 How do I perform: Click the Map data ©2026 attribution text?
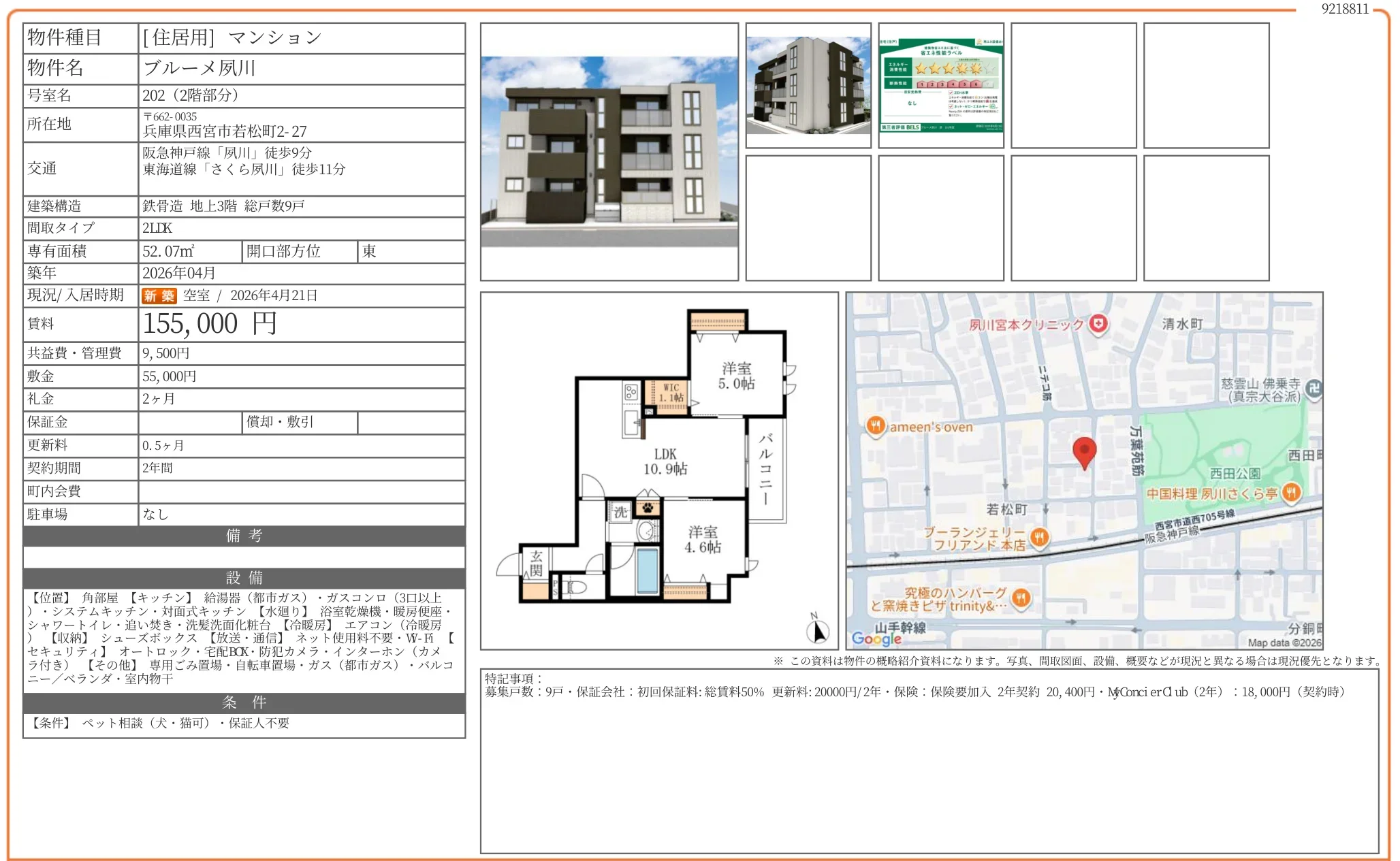(x=1285, y=640)
